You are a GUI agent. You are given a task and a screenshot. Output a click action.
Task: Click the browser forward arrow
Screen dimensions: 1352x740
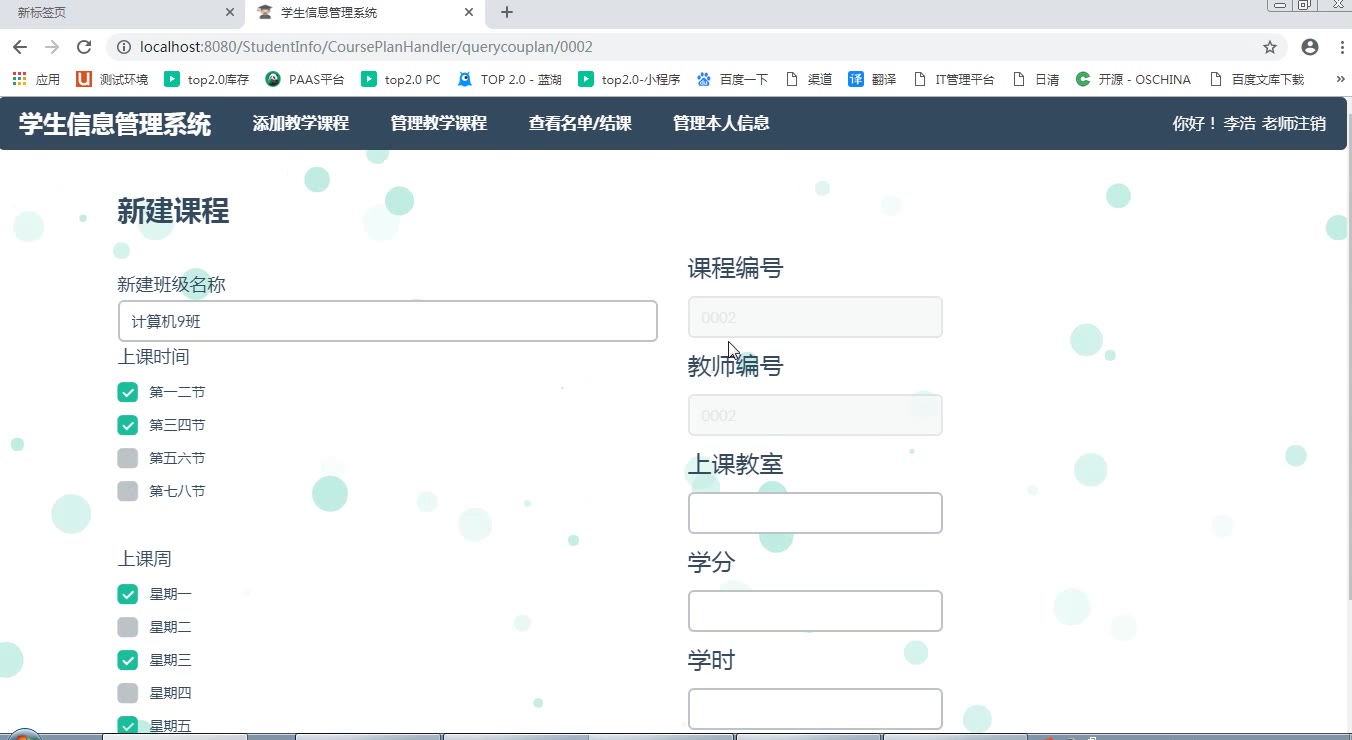click(52, 47)
